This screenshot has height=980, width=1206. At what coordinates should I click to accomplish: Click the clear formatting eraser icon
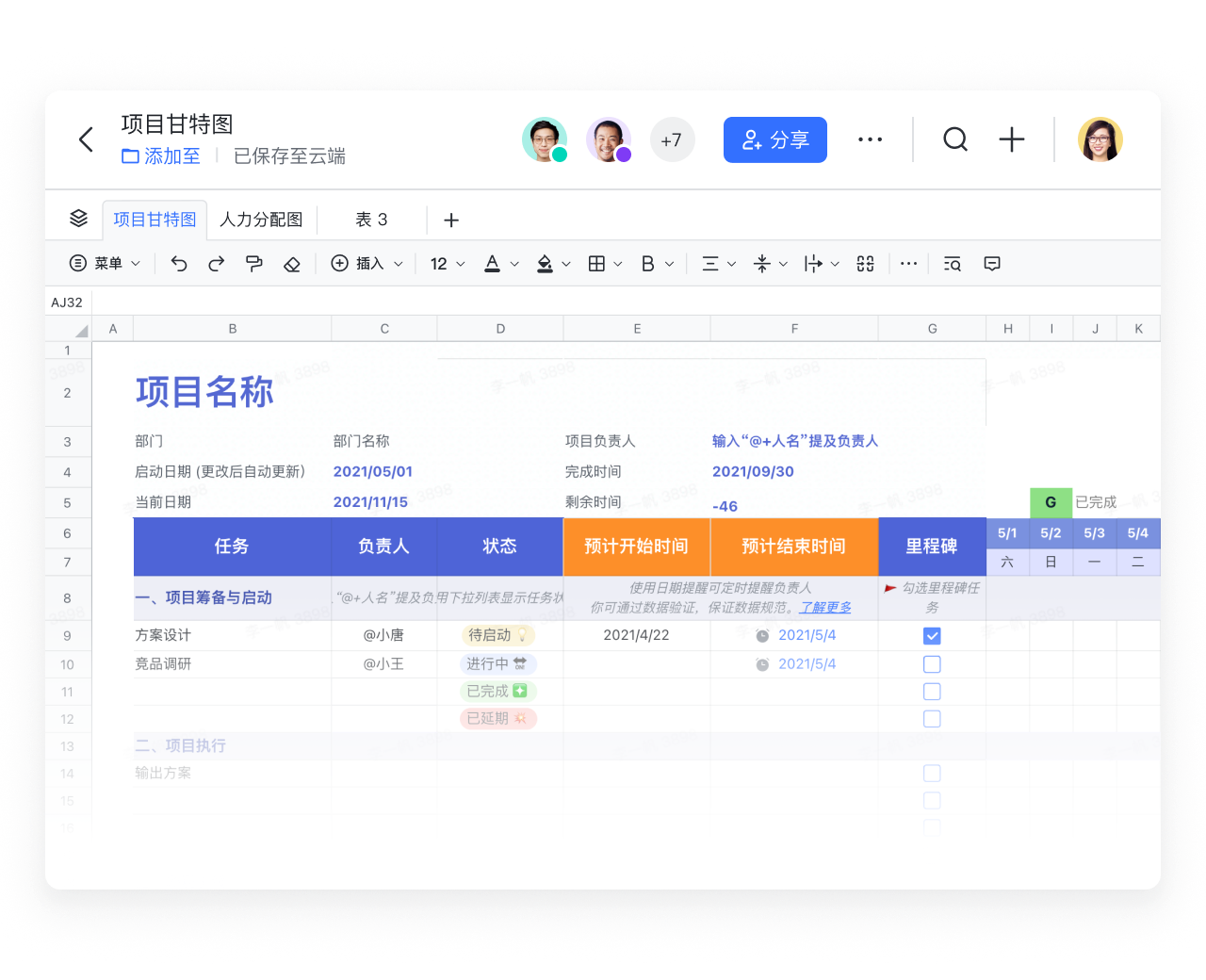click(292, 264)
